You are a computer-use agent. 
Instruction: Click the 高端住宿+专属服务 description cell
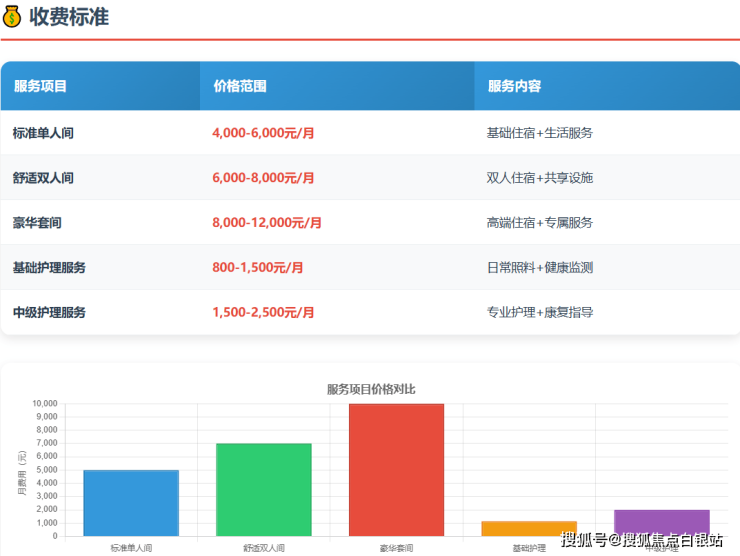click(540, 223)
